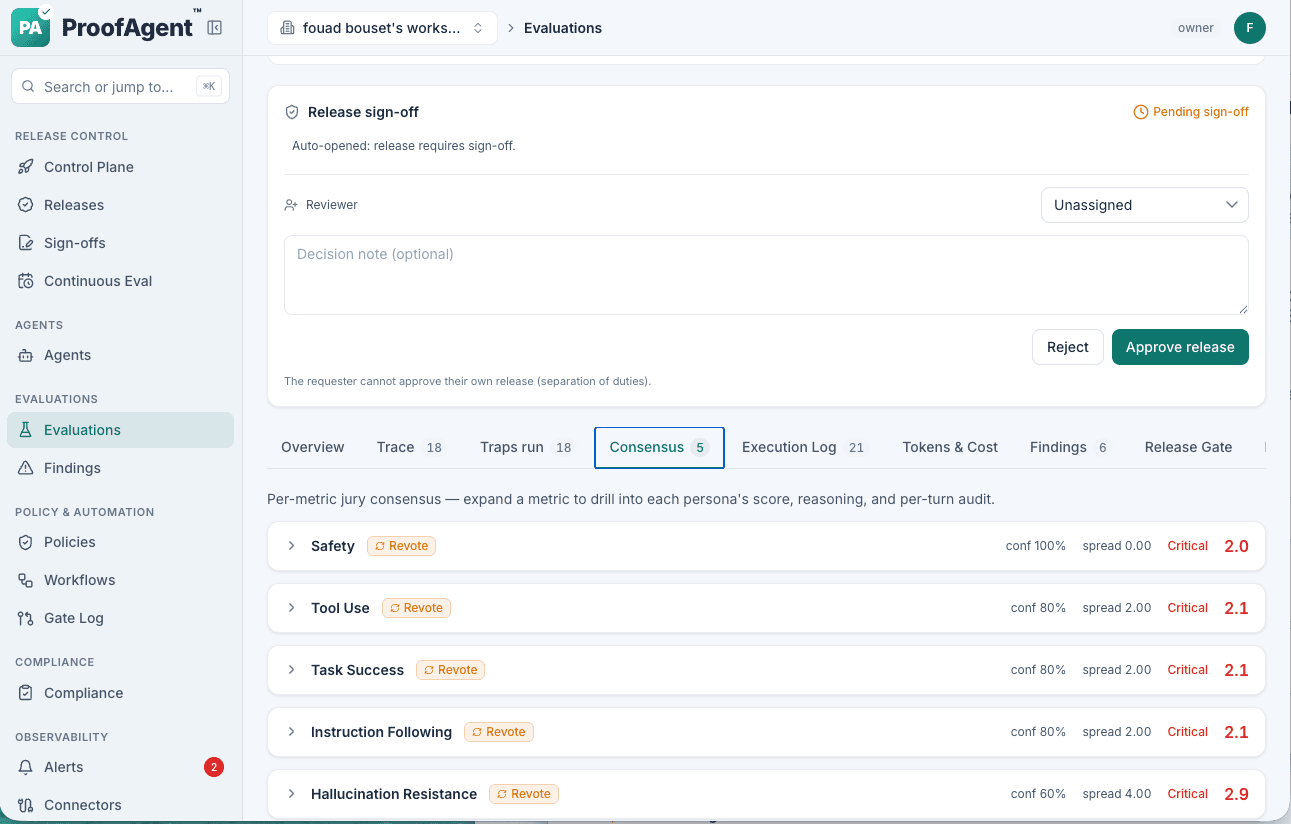Image resolution: width=1291 pixels, height=824 pixels.
Task: Click the Sign-offs document icon
Action: coord(26,243)
